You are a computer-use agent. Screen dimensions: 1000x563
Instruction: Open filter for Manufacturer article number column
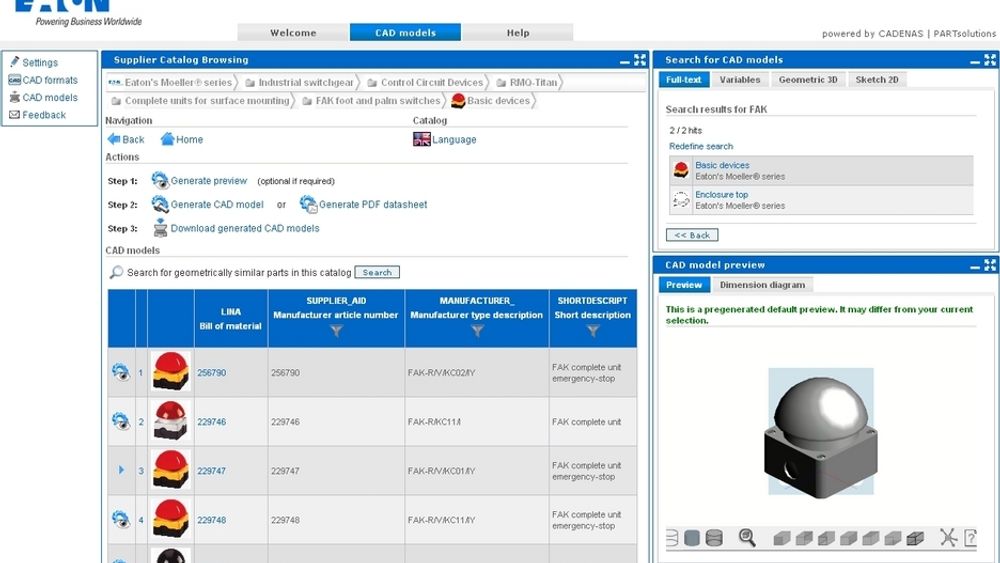coord(336,330)
